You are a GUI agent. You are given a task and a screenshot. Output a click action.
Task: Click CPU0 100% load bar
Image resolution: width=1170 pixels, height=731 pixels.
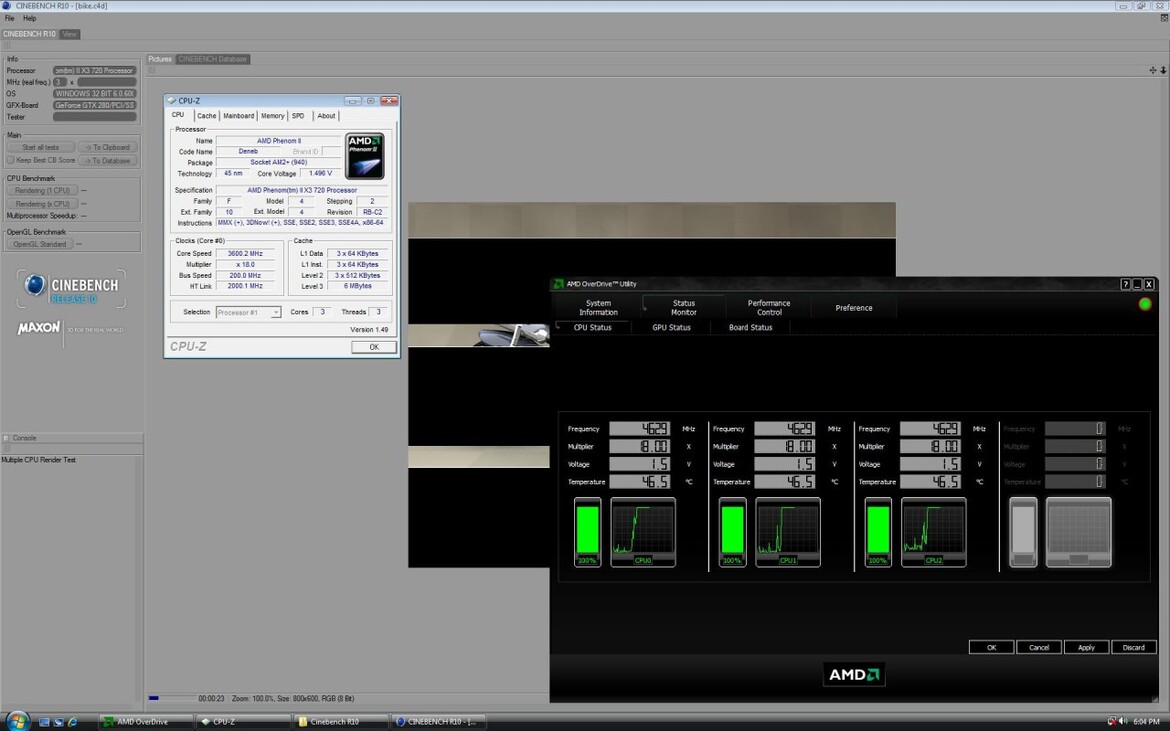(x=587, y=532)
